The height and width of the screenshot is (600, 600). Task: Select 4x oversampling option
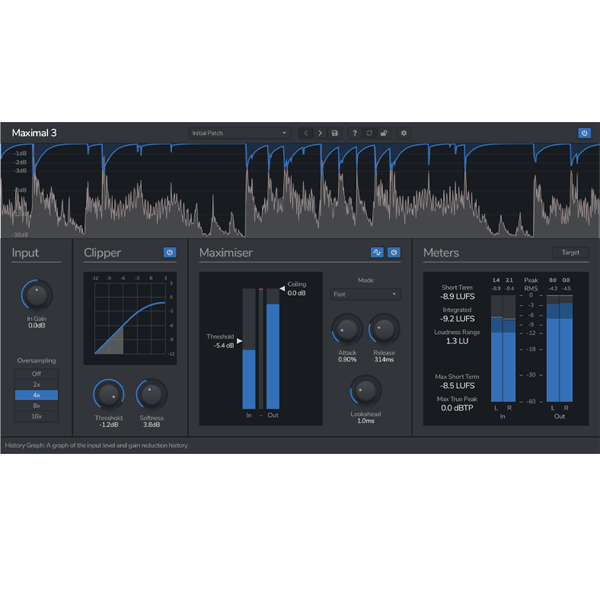[36, 395]
